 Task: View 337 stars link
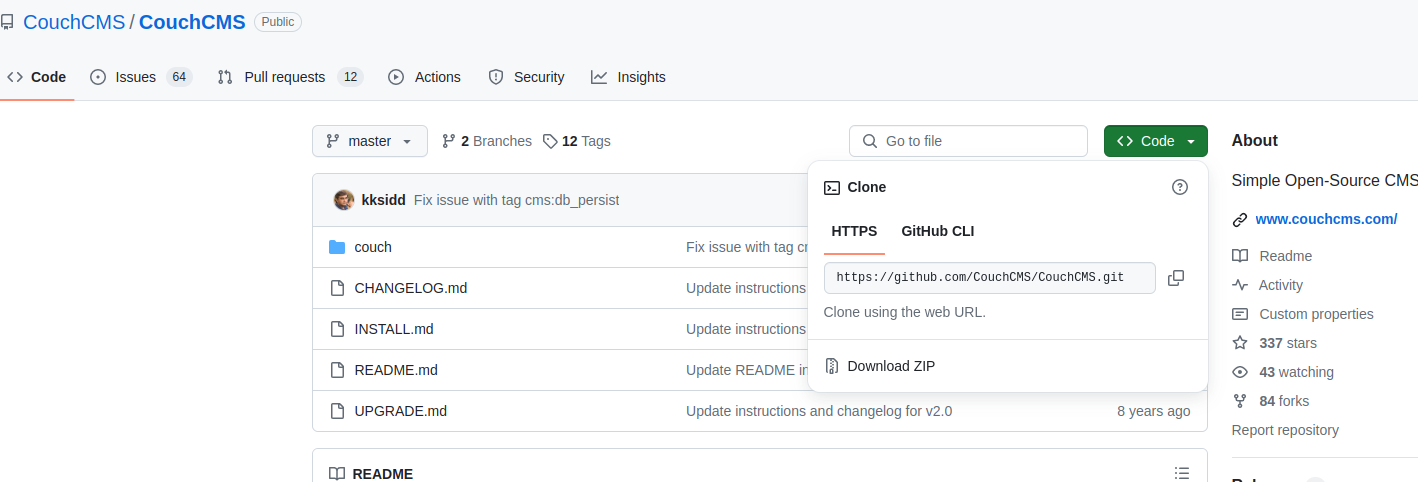(x=1288, y=343)
